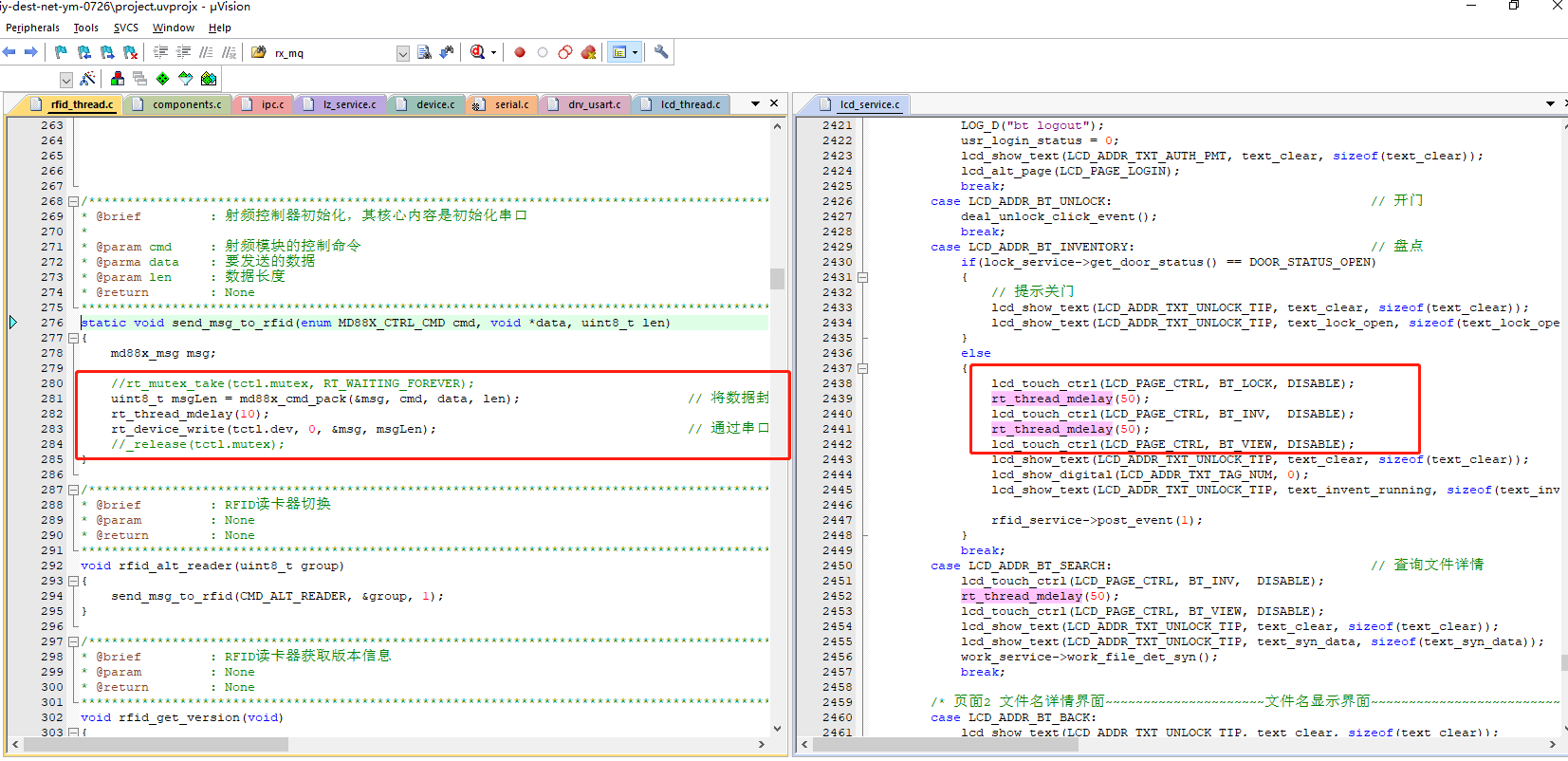
Task: Show left editor tab list dropdown
Action: (x=755, y=103)
